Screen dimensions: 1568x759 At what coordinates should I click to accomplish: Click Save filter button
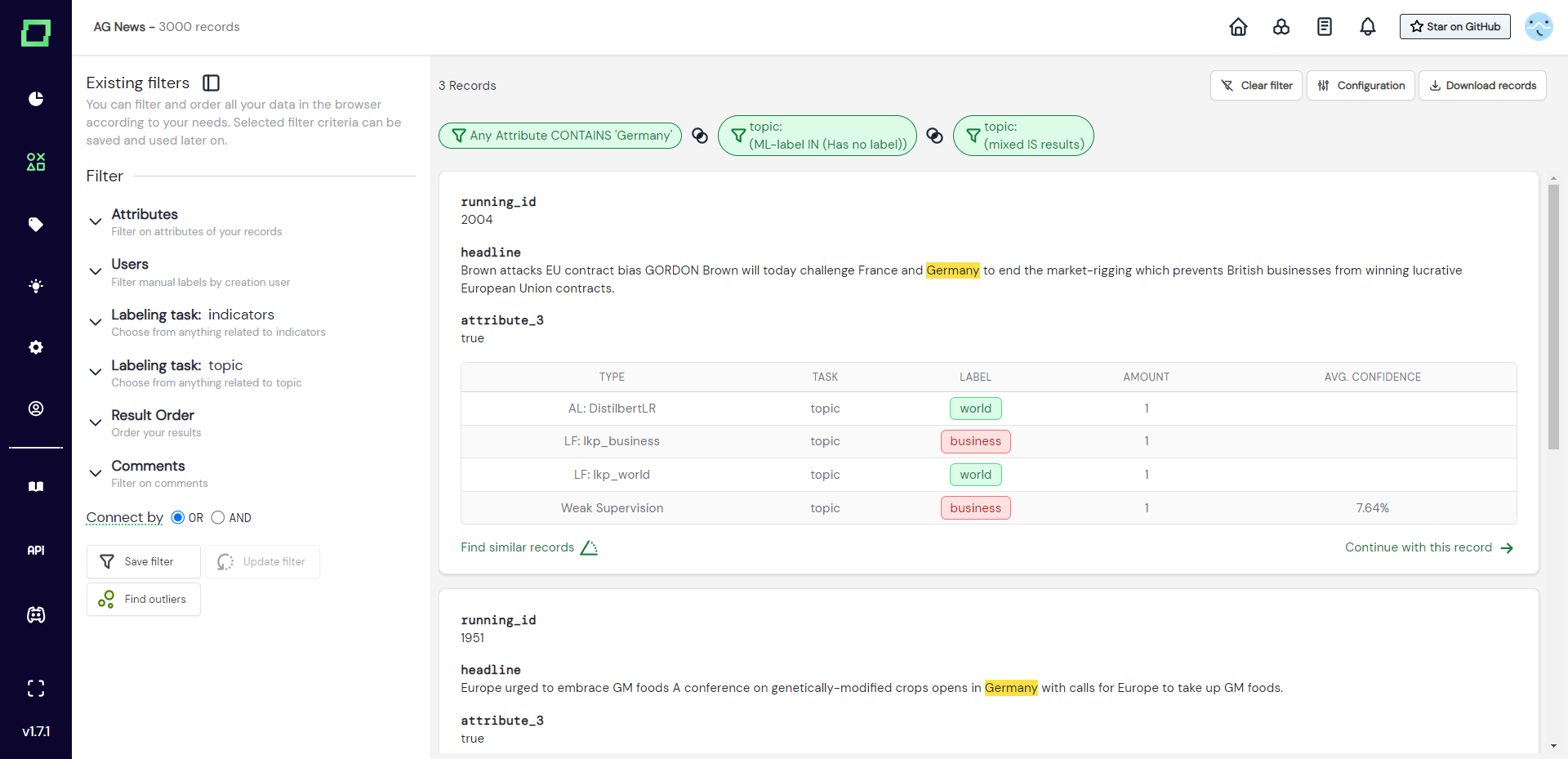click(x=144, y=562)
